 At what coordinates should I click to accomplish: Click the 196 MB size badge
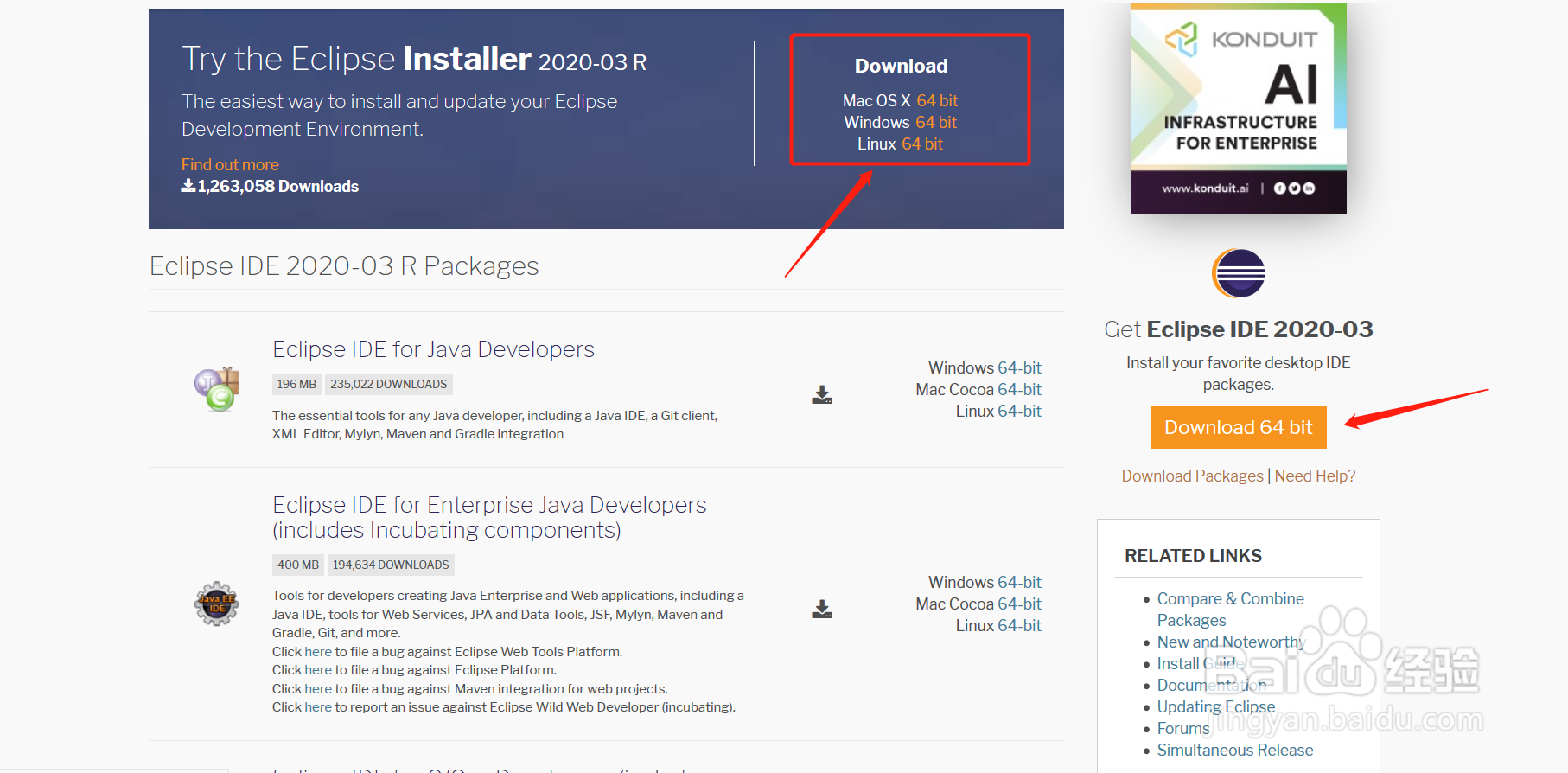(x=296, y=384)
